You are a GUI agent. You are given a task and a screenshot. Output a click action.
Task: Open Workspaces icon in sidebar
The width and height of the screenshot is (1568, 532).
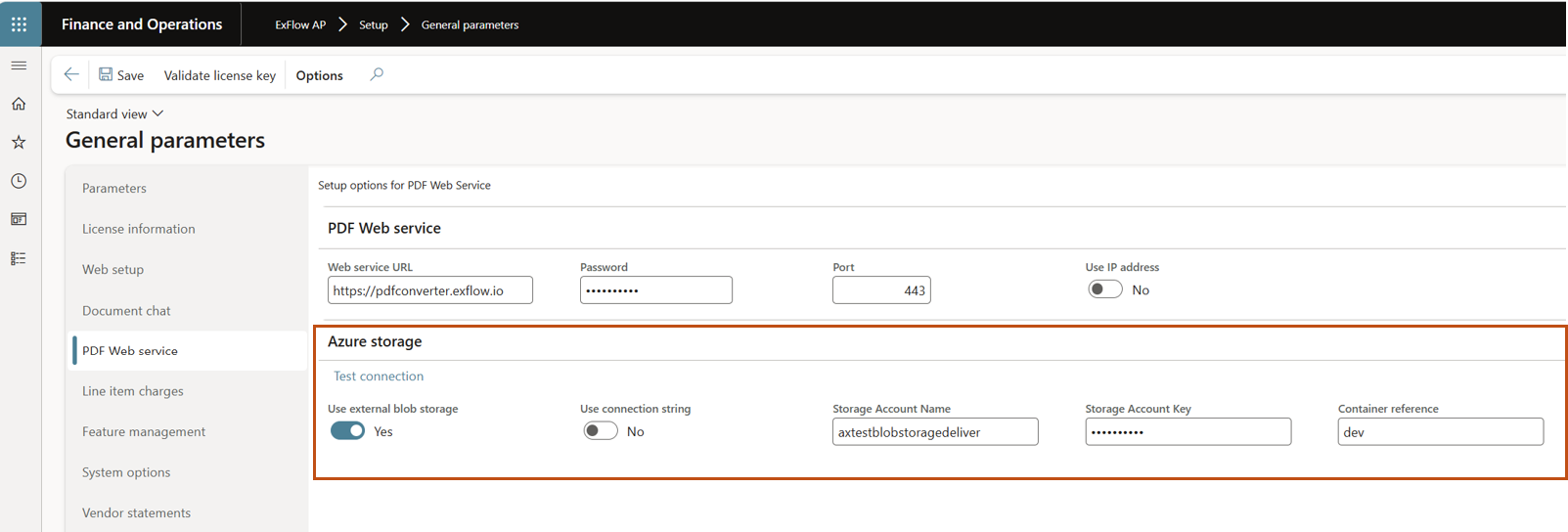click(19, 219)
